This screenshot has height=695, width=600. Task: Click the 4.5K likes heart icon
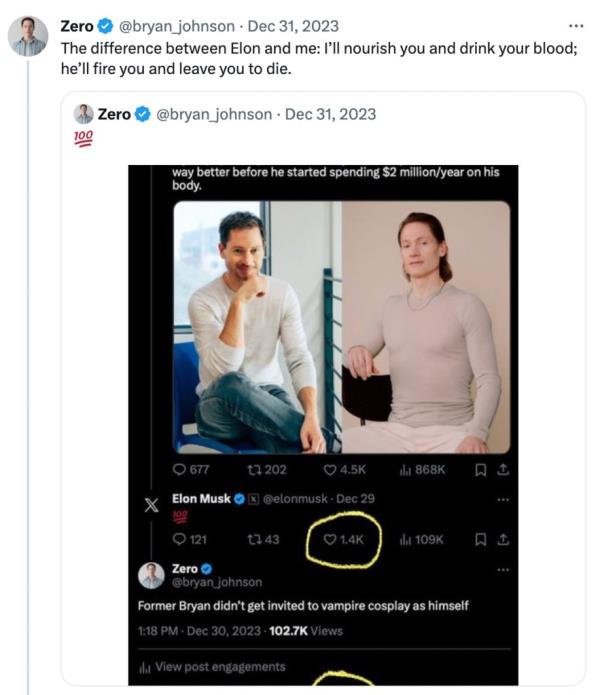coord(330,470)
